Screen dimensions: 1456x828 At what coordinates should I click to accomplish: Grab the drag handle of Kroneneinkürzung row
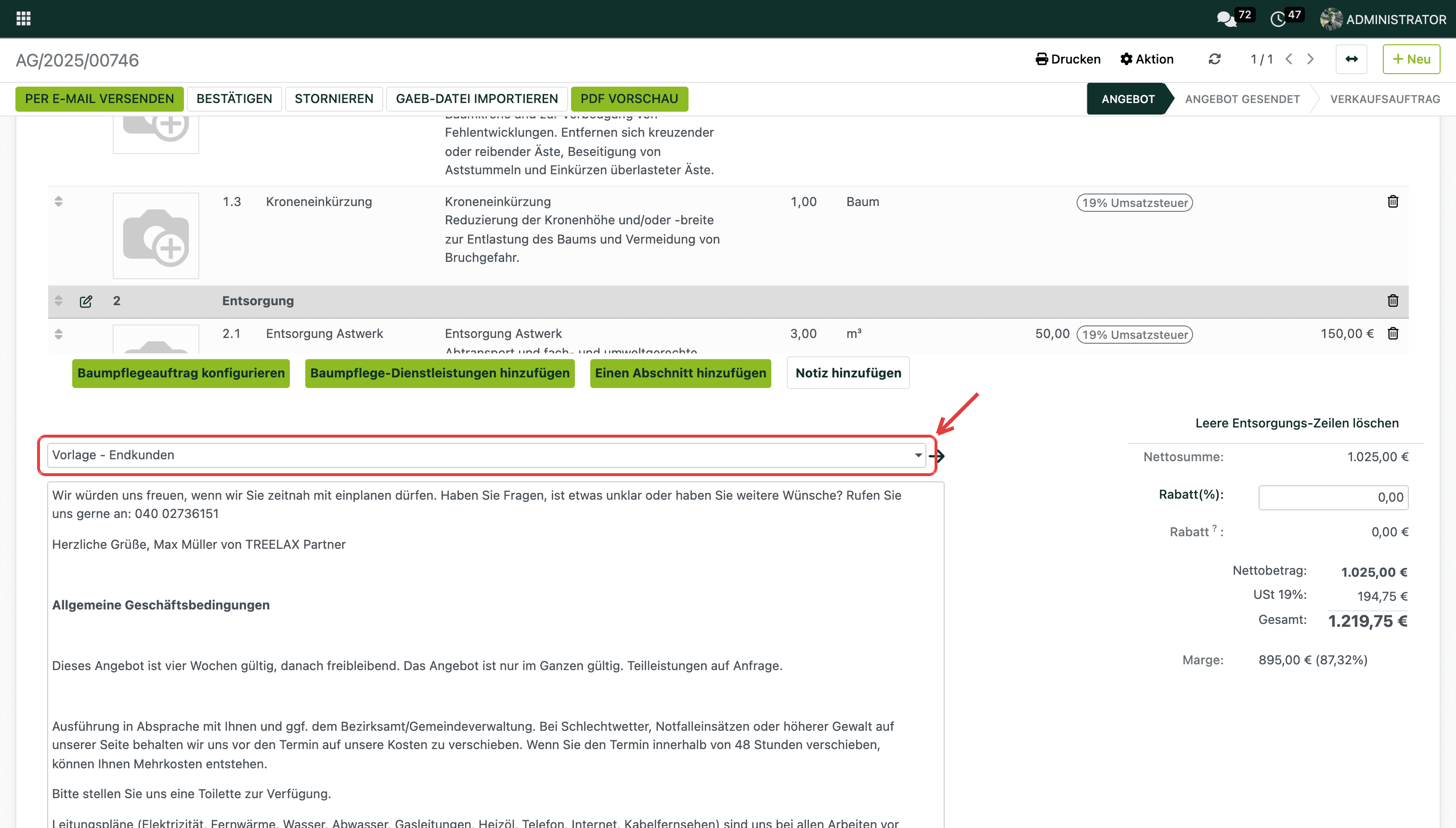tap(59, 201)
